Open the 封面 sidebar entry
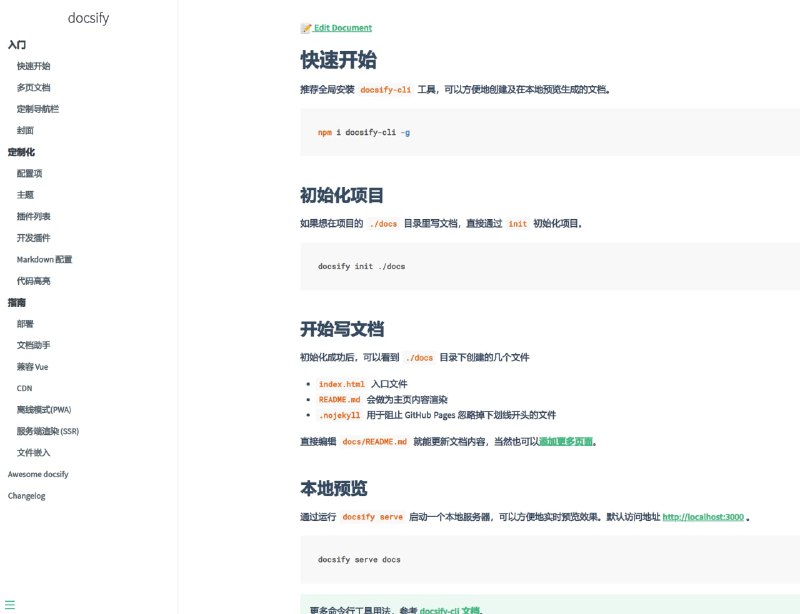 [24, 130]
